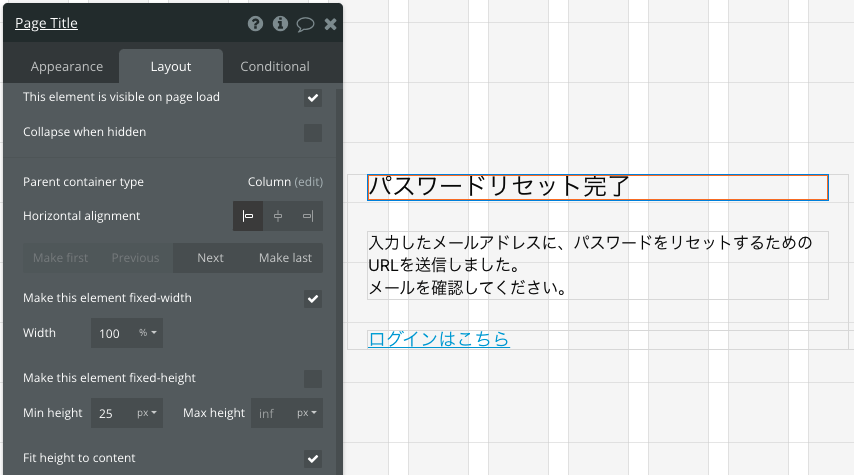Image resolution: width=854 pixels, height=475 pixels.
Task: Select the '入力したメールアドレスに' text element on canvas
Action: [597, 265]
